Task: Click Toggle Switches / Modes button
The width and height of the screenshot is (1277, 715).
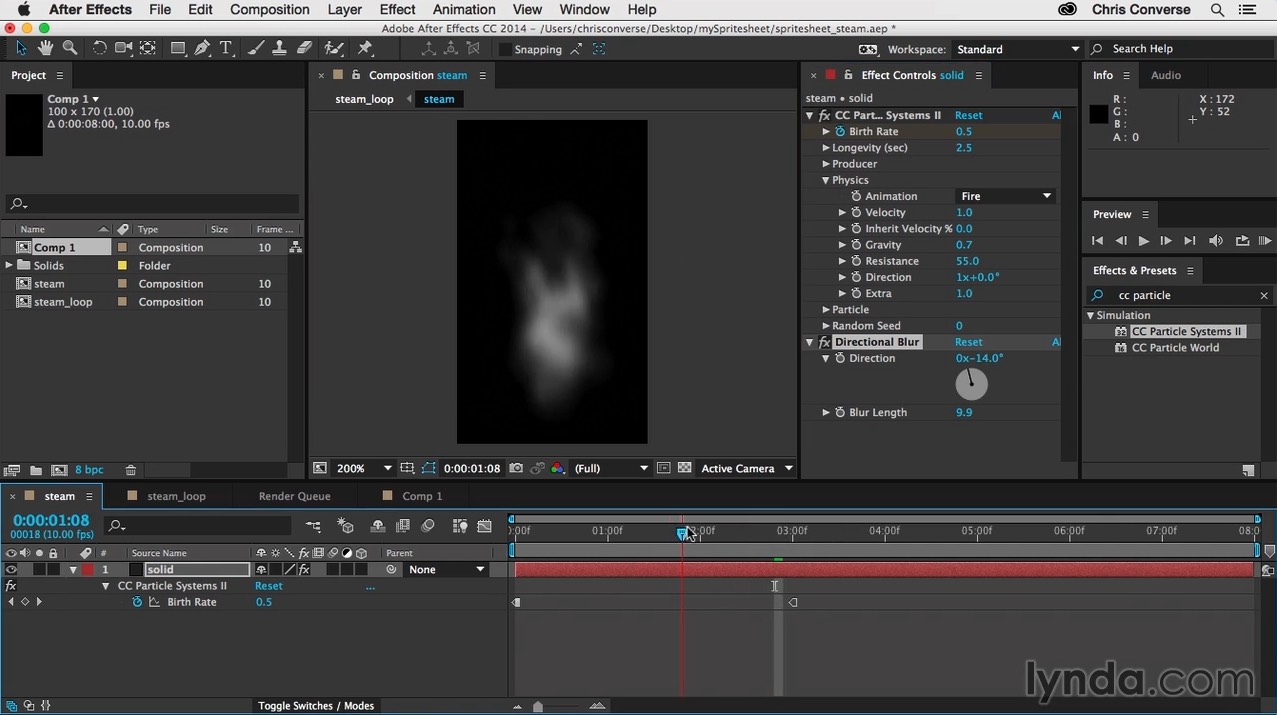Action: pyautogui.click(x=316, y=706)
